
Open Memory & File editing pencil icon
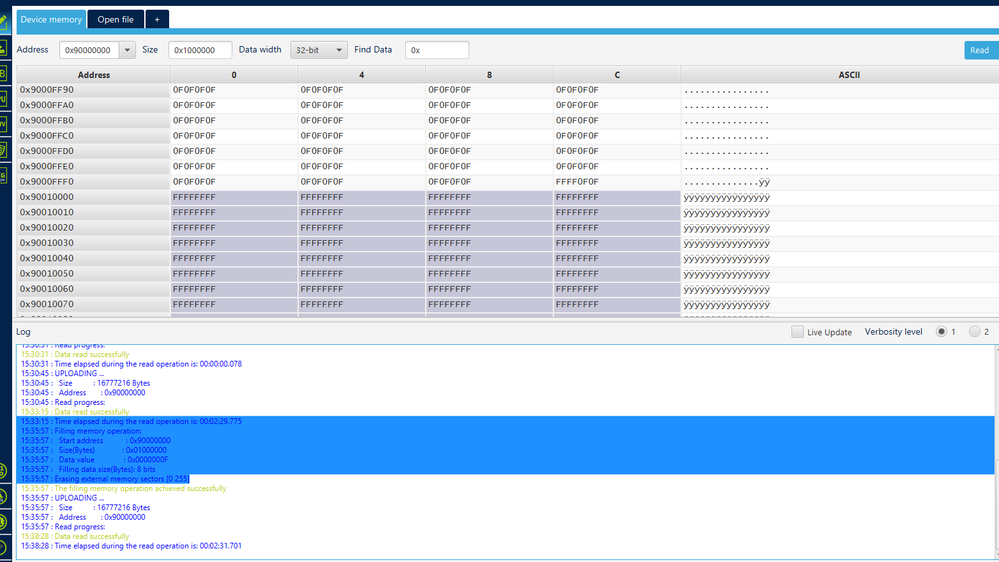pyautogui.click(x=3, y=24)
